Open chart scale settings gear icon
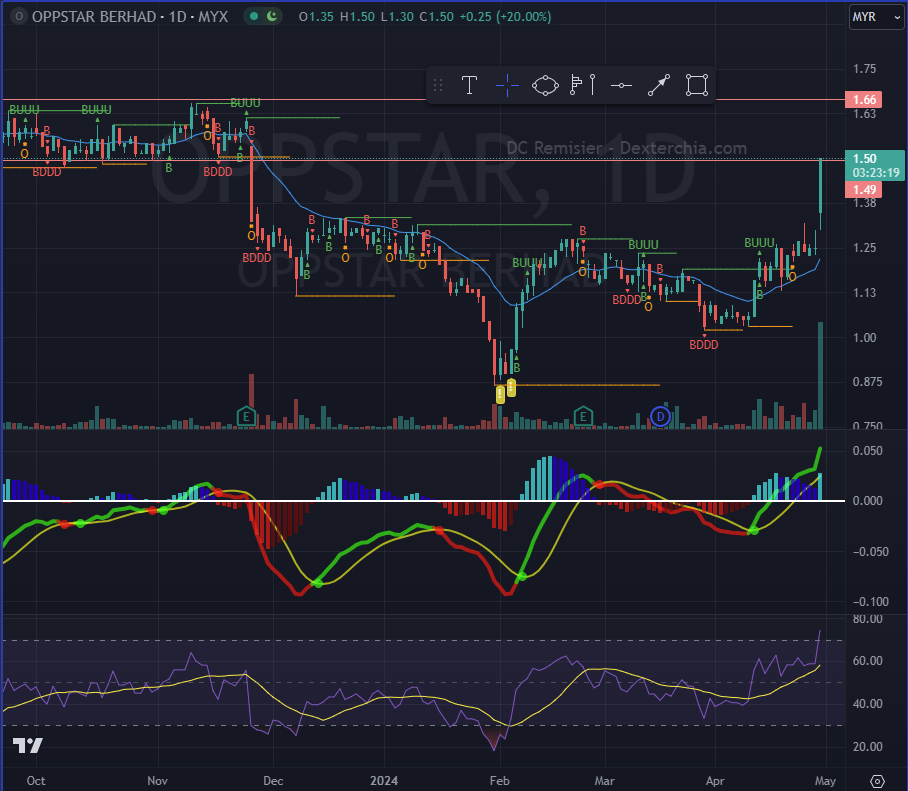908x791 pixels. click(x=877, y=781)
